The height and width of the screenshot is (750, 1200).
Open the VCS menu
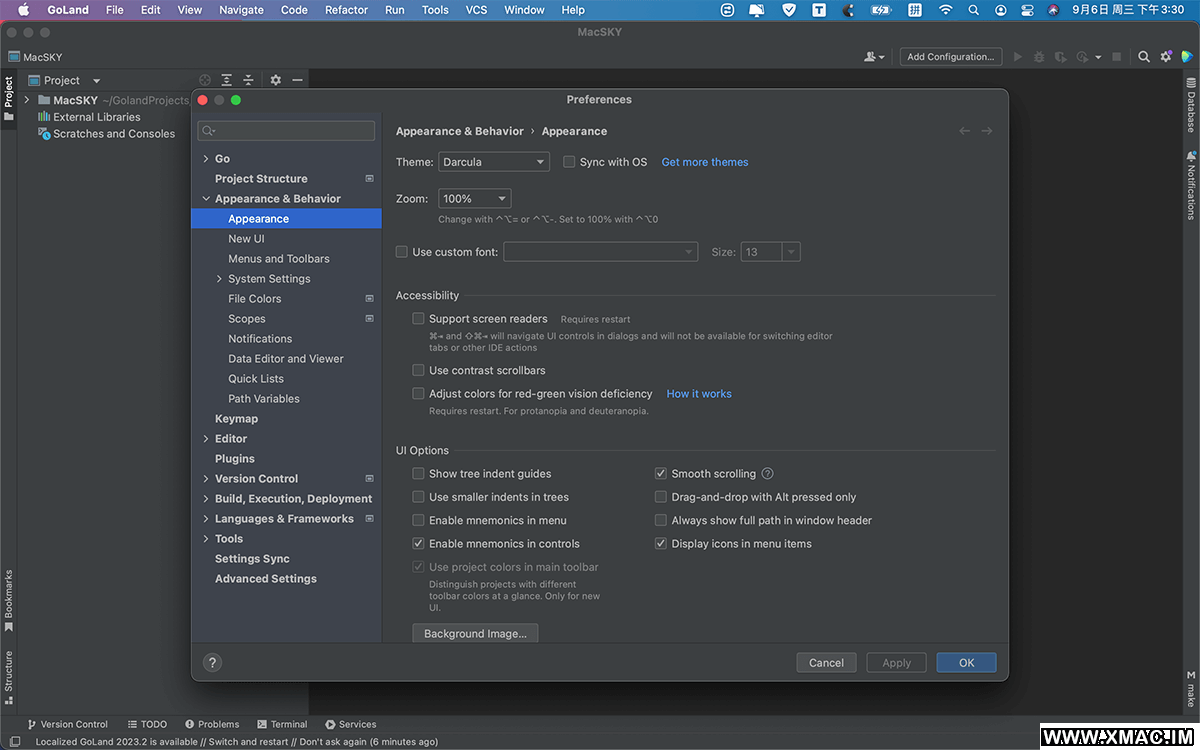coord(477,10)
